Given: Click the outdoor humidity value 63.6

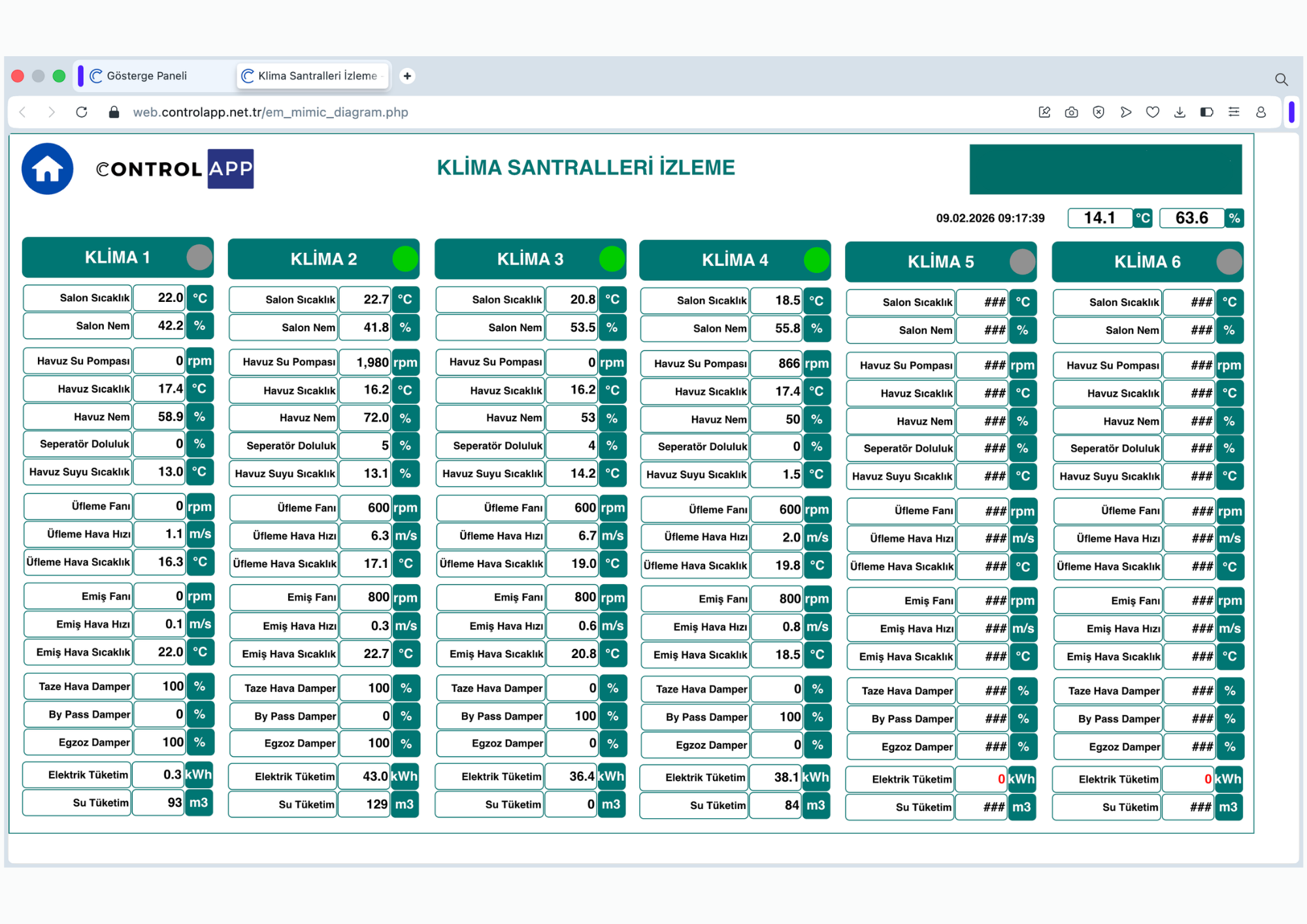Looking at the screenshot, I should (1191, 218).
